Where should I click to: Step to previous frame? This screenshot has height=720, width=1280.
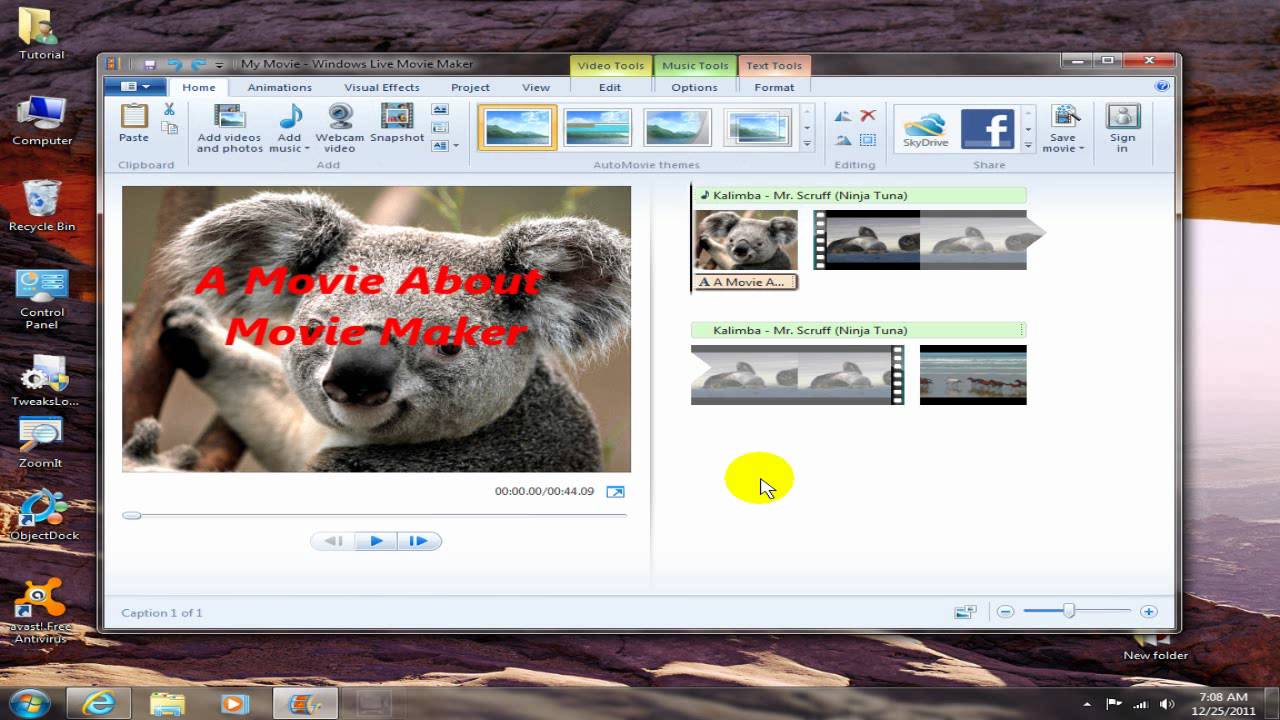click(333, 541)
